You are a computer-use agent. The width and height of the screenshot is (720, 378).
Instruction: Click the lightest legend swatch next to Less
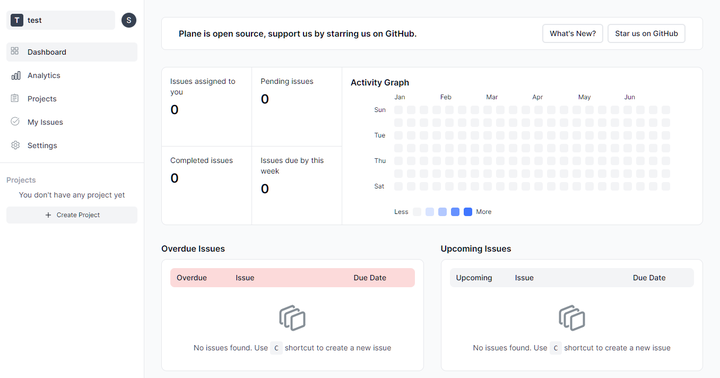(417, 212)
